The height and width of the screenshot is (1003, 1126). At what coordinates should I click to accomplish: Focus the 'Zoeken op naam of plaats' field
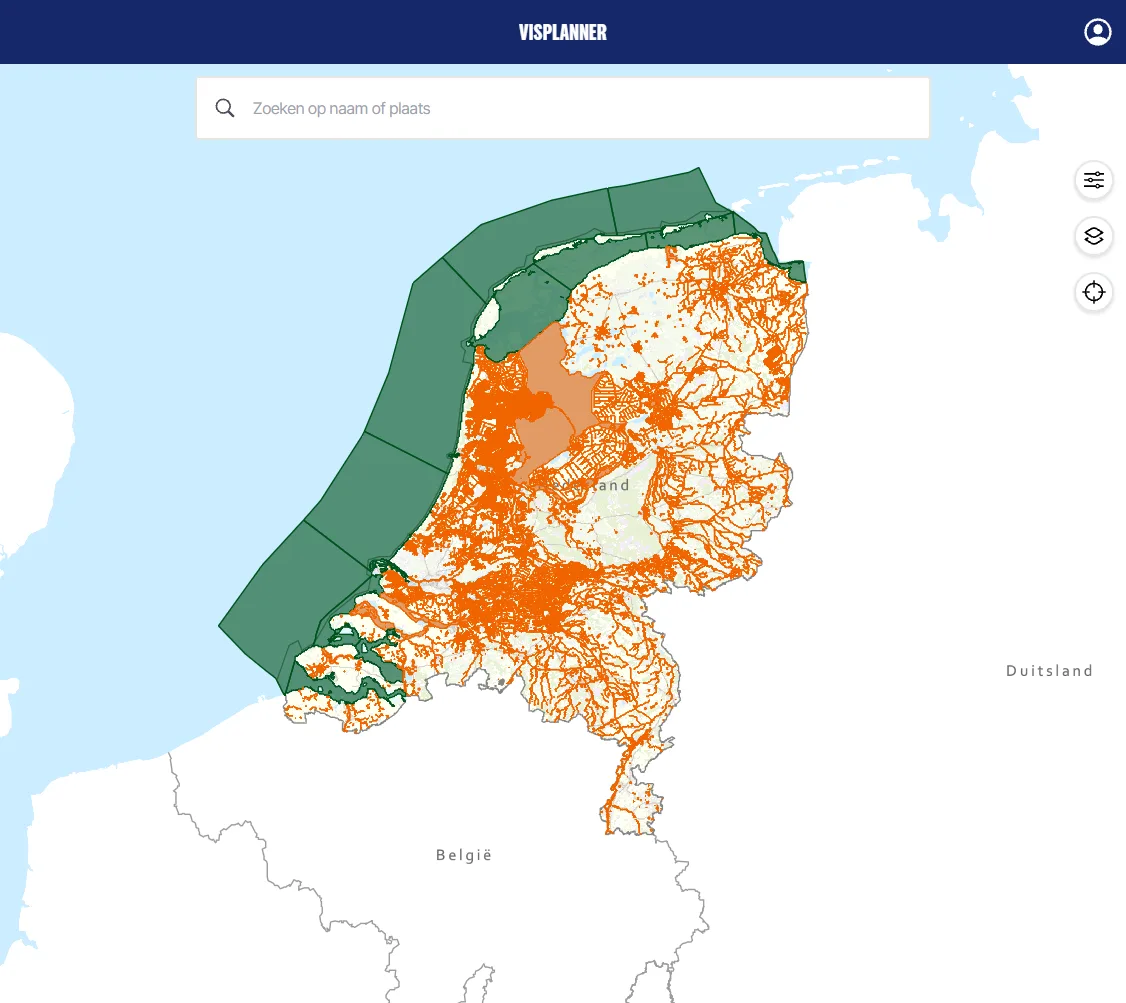tap(563, 108)
